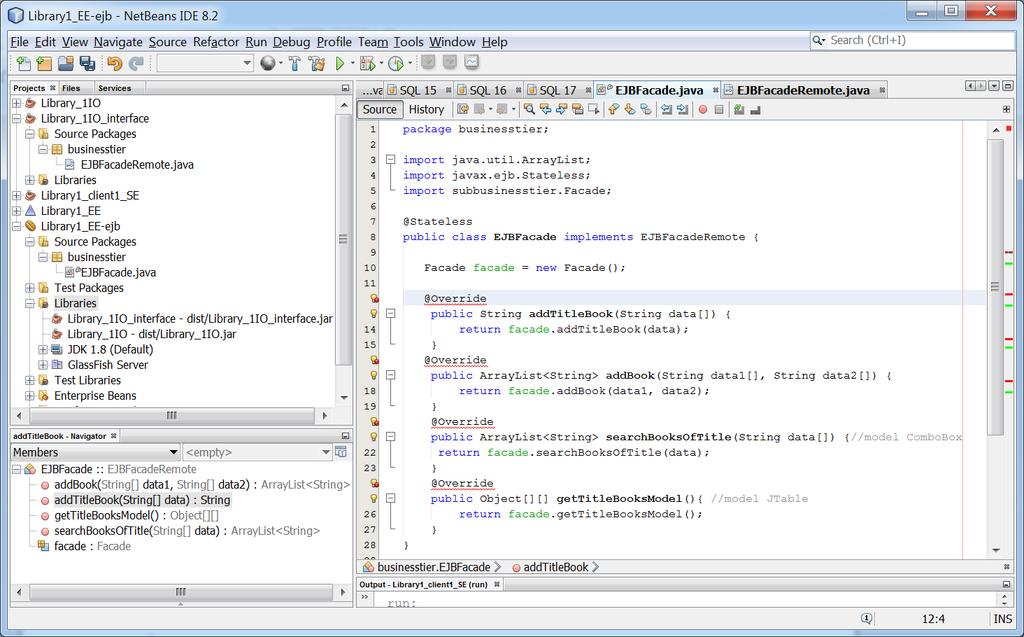
Task: Collapse the addTitleBook method code fold
Action: (x=391, y=314)
